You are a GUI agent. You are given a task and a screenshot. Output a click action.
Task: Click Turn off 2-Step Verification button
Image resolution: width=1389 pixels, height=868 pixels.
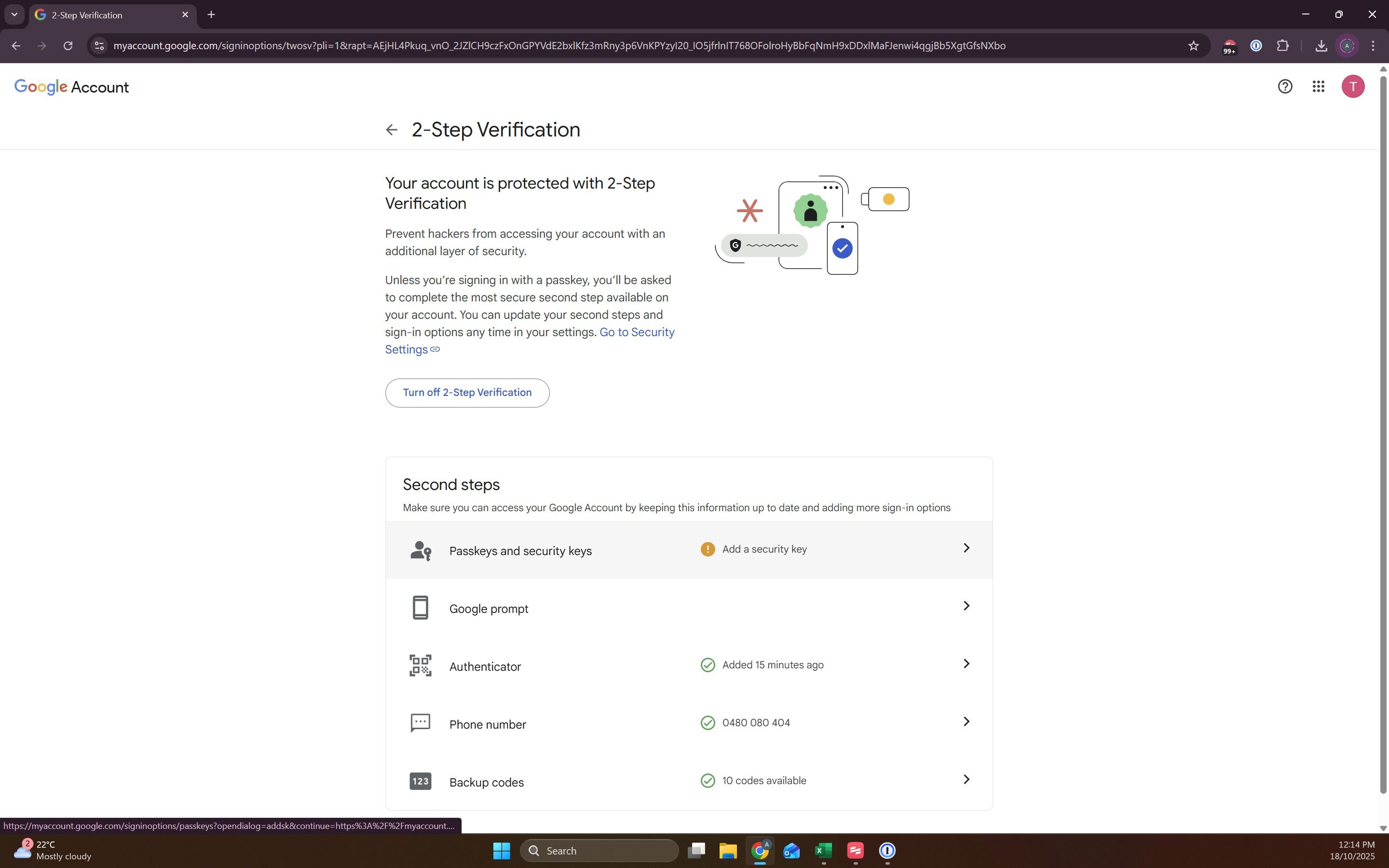tap(467, 393)
